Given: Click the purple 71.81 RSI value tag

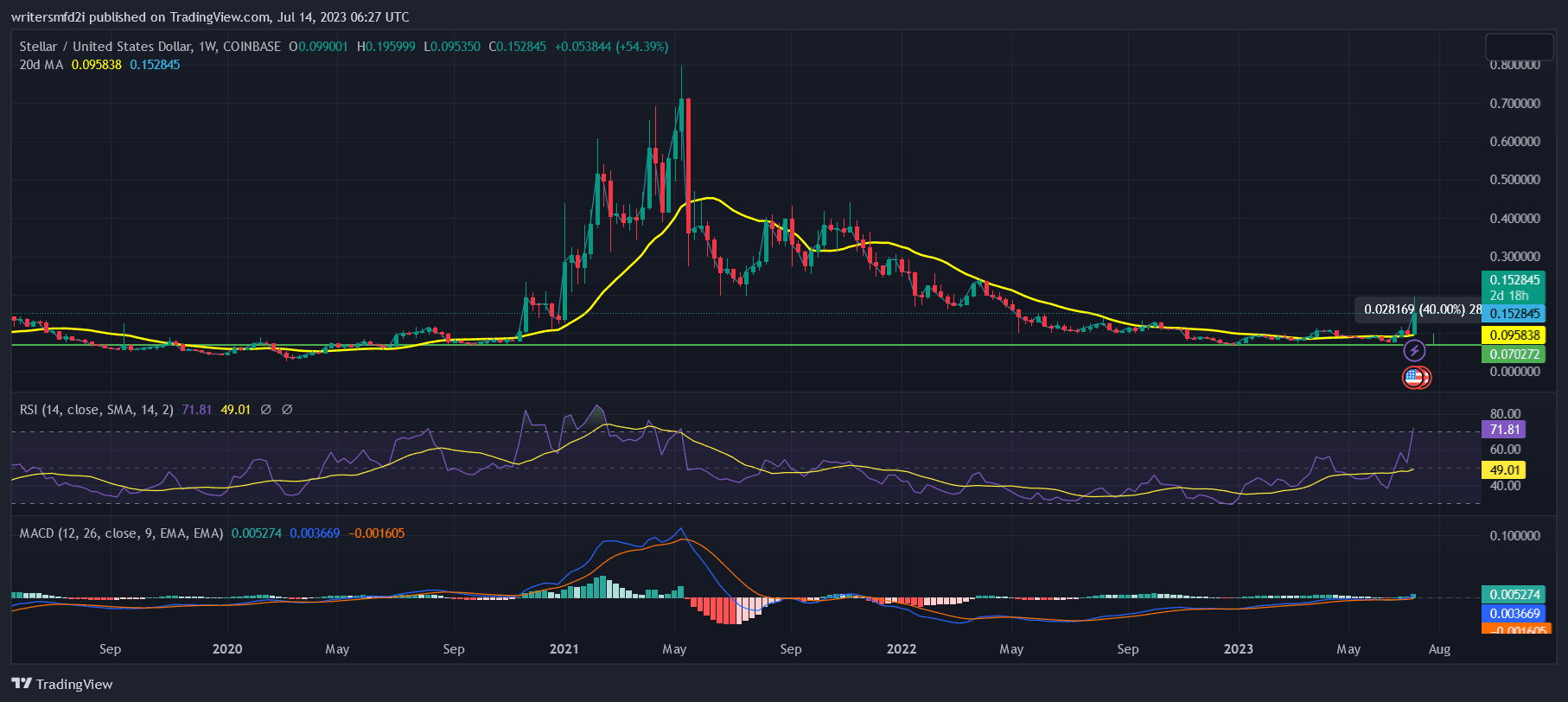Looking at the screenshot, I should coord(1504,430).
